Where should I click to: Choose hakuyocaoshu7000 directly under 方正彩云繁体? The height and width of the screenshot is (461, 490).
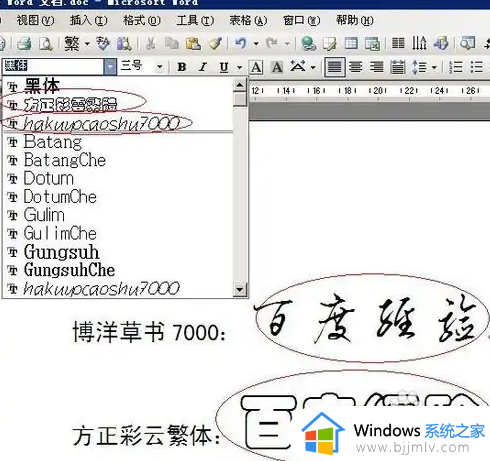pyautogui.click(x=118, y=123)
